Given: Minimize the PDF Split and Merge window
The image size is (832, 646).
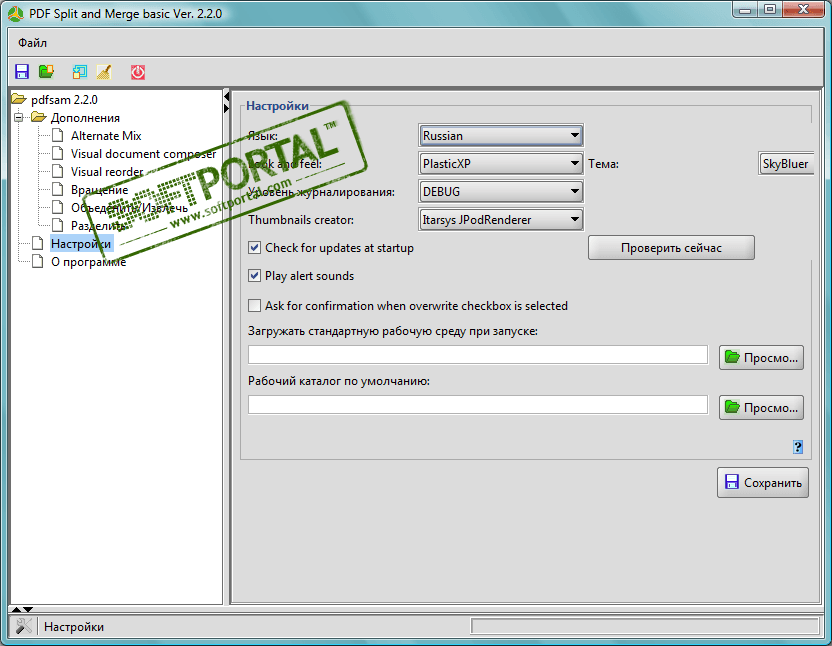Looking at the screenshot, I should tap(746, 9).
